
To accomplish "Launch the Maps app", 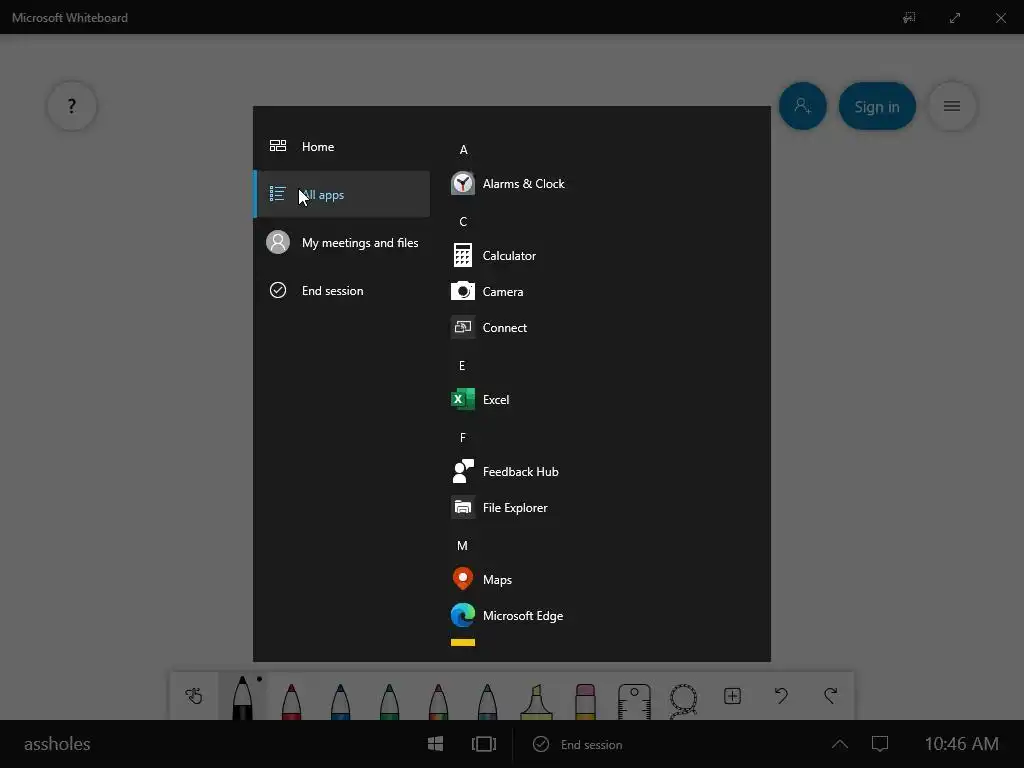I will [x=481, y=579].
